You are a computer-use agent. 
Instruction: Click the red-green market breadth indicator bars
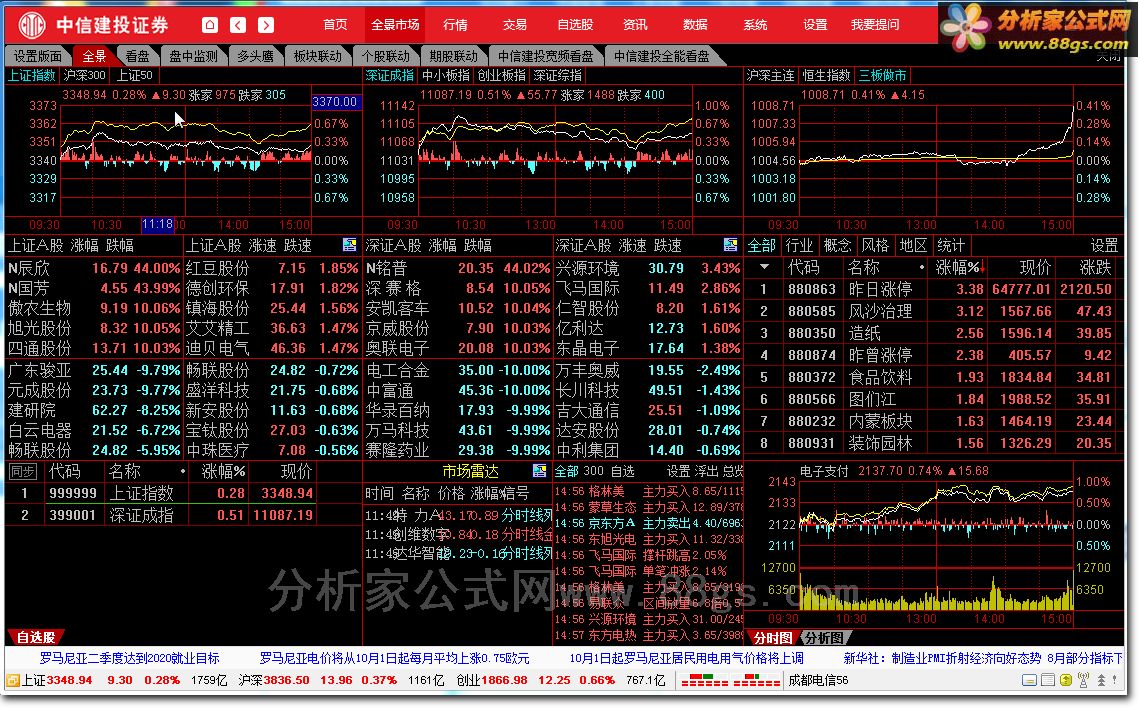(x=731, y=680)
